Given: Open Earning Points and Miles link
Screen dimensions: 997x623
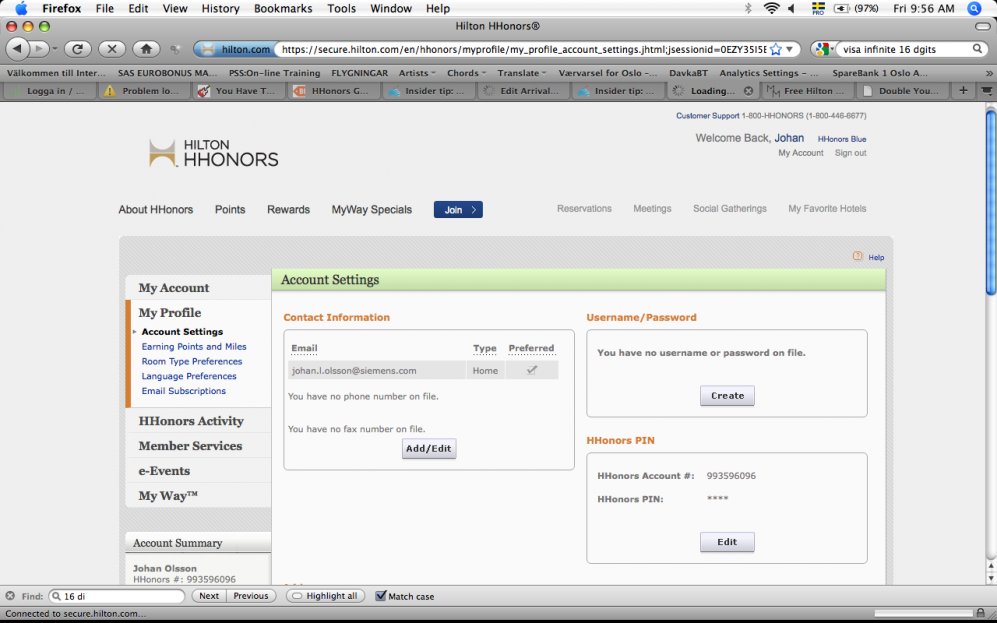Looking at the screenshot, I should (x=194, y=347).
